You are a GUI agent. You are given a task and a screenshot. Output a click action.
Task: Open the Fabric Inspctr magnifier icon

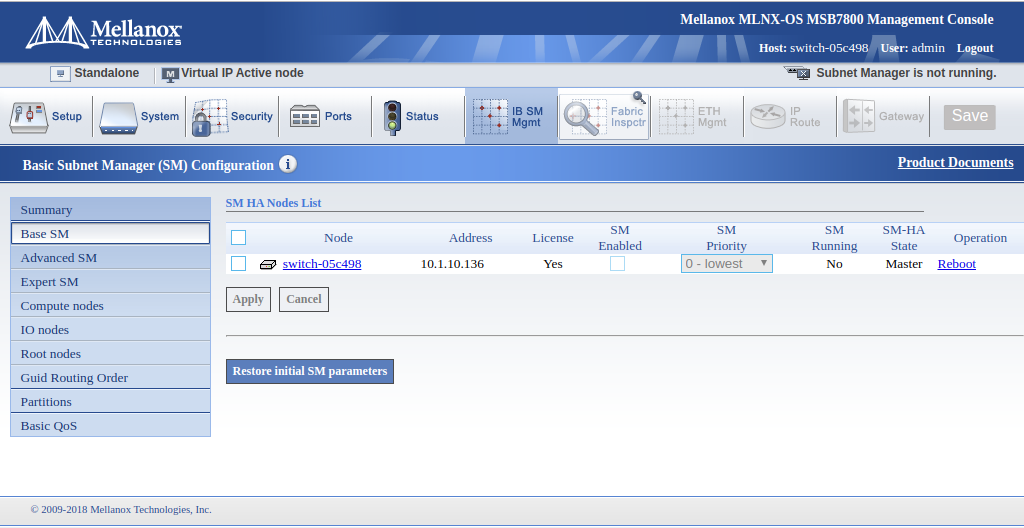coord(585,117)
